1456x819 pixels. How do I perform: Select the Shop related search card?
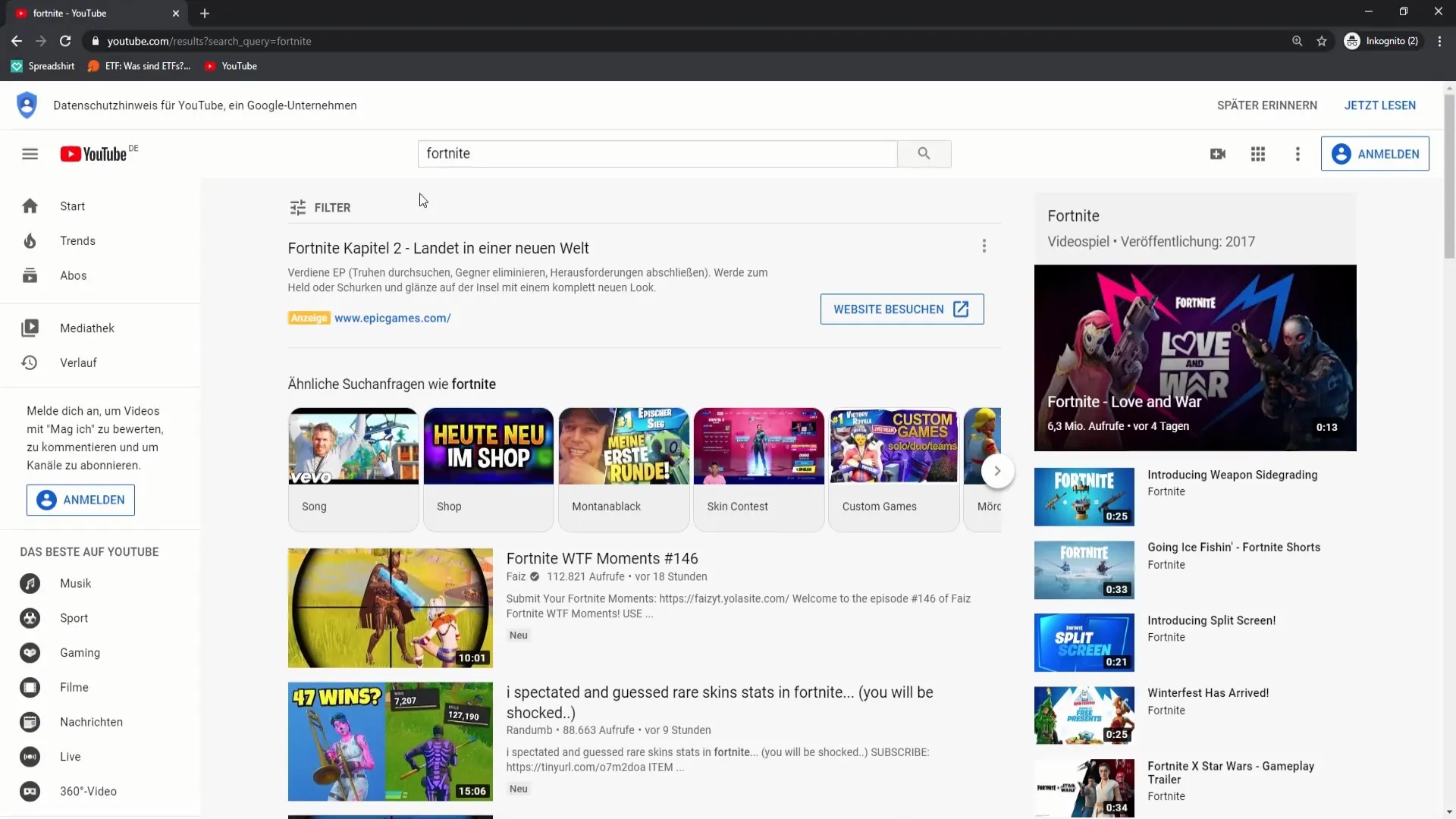[488, 469]
